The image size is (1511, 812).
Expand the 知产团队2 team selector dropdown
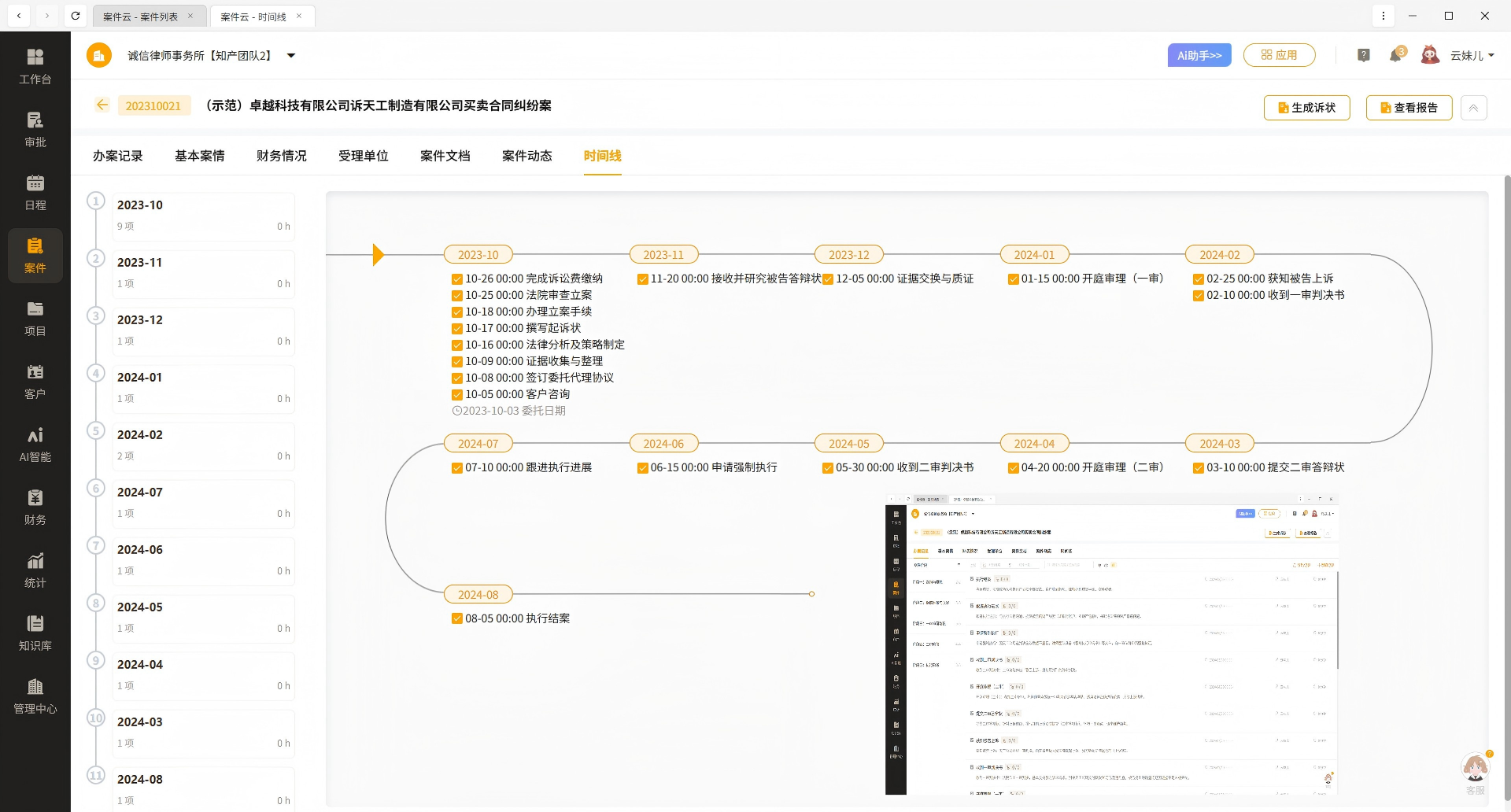pos(290,55)
